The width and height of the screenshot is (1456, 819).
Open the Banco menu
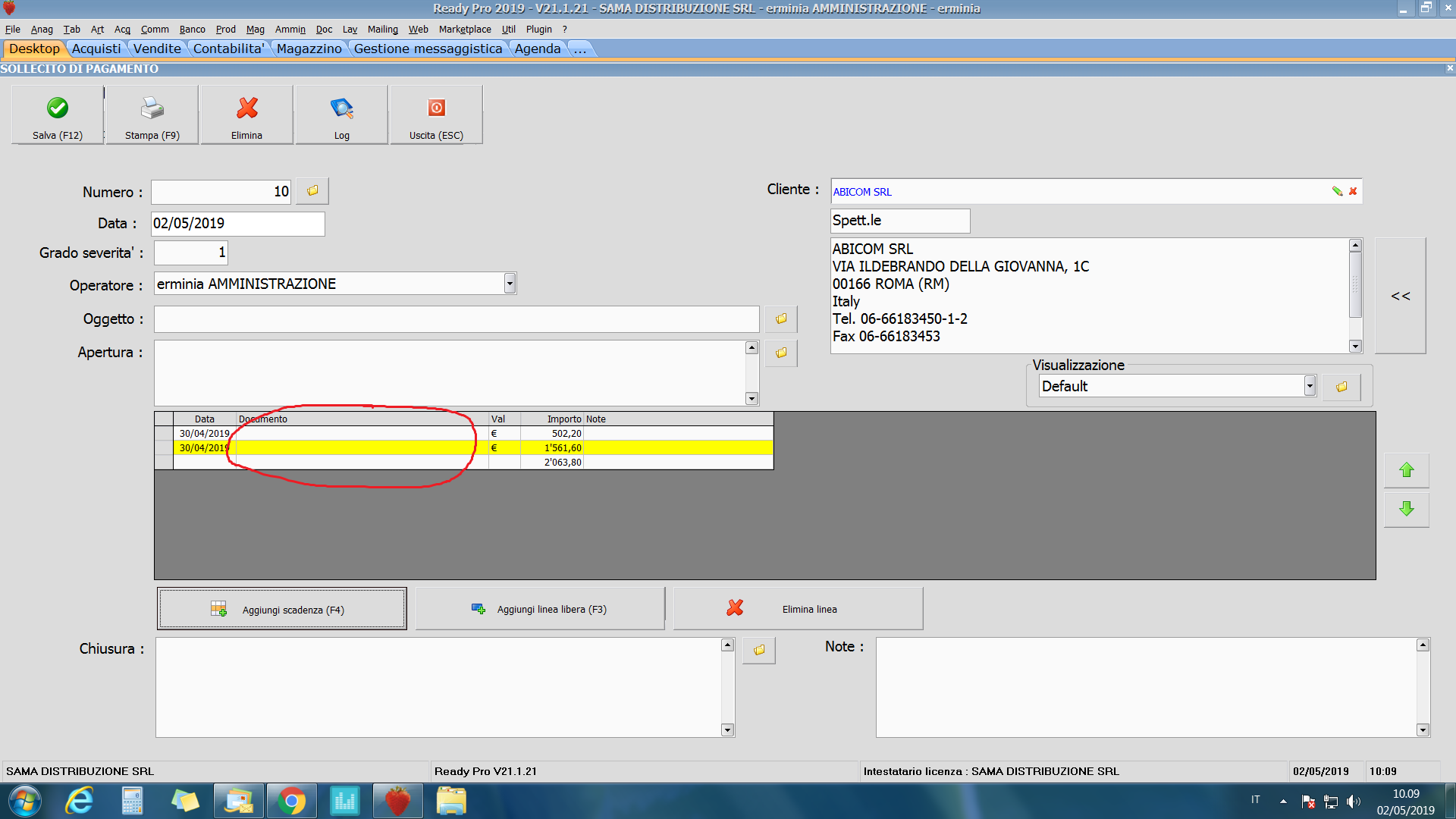tap(193, 30)
